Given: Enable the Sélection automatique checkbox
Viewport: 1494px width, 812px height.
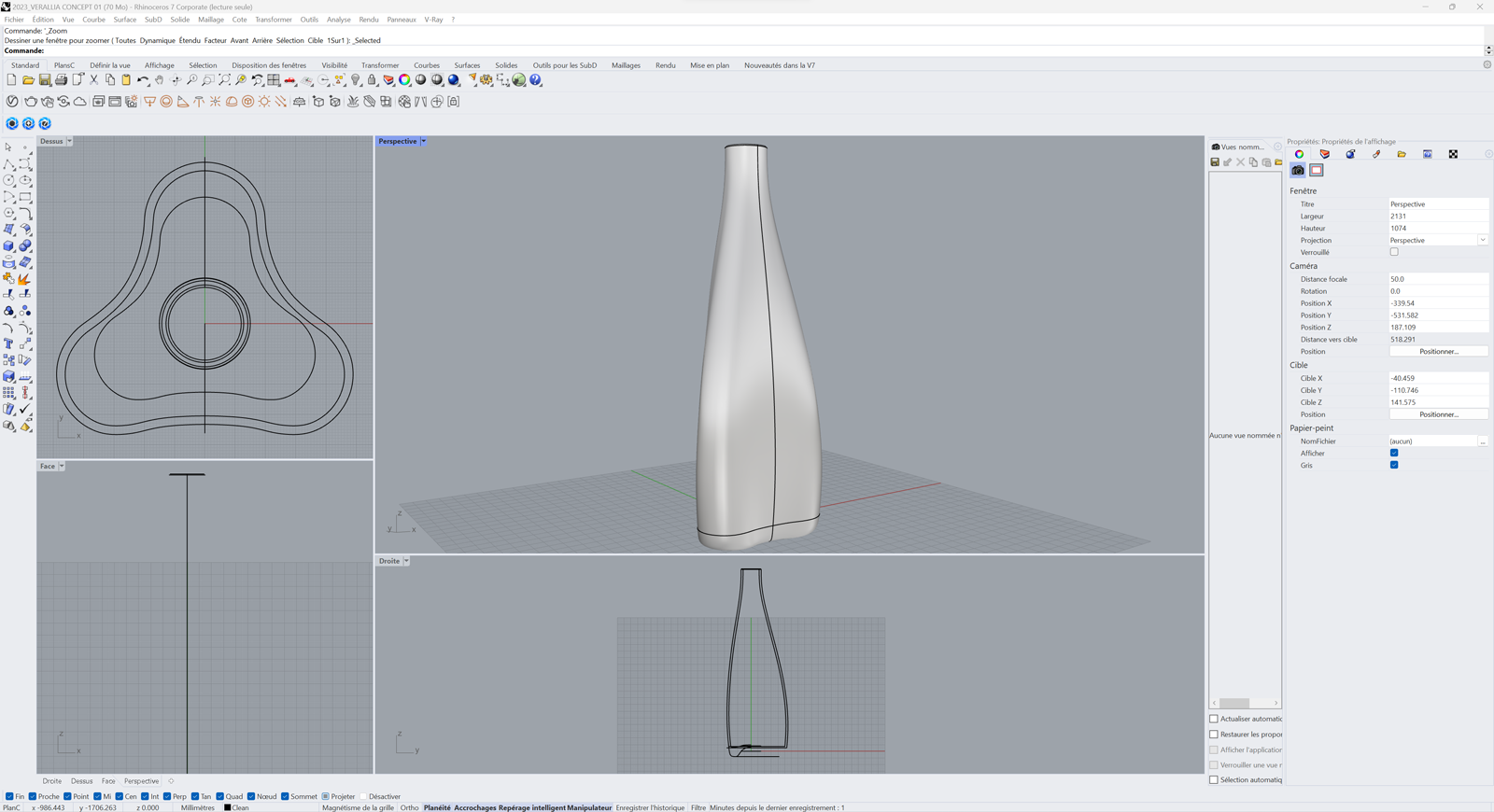Looking at the screenshot, I should 1214,780.
